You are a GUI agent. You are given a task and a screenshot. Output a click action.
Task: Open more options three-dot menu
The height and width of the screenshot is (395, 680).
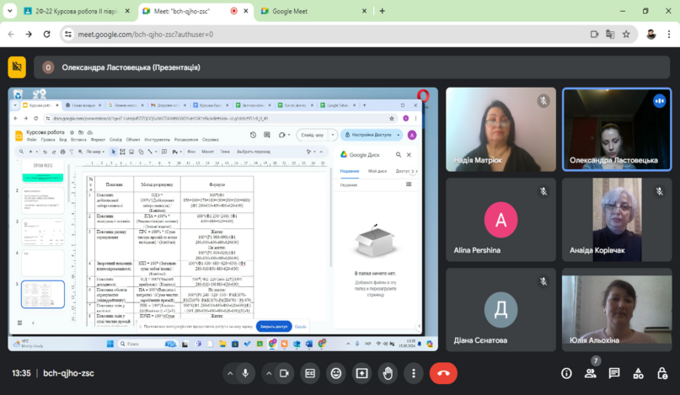414,373
